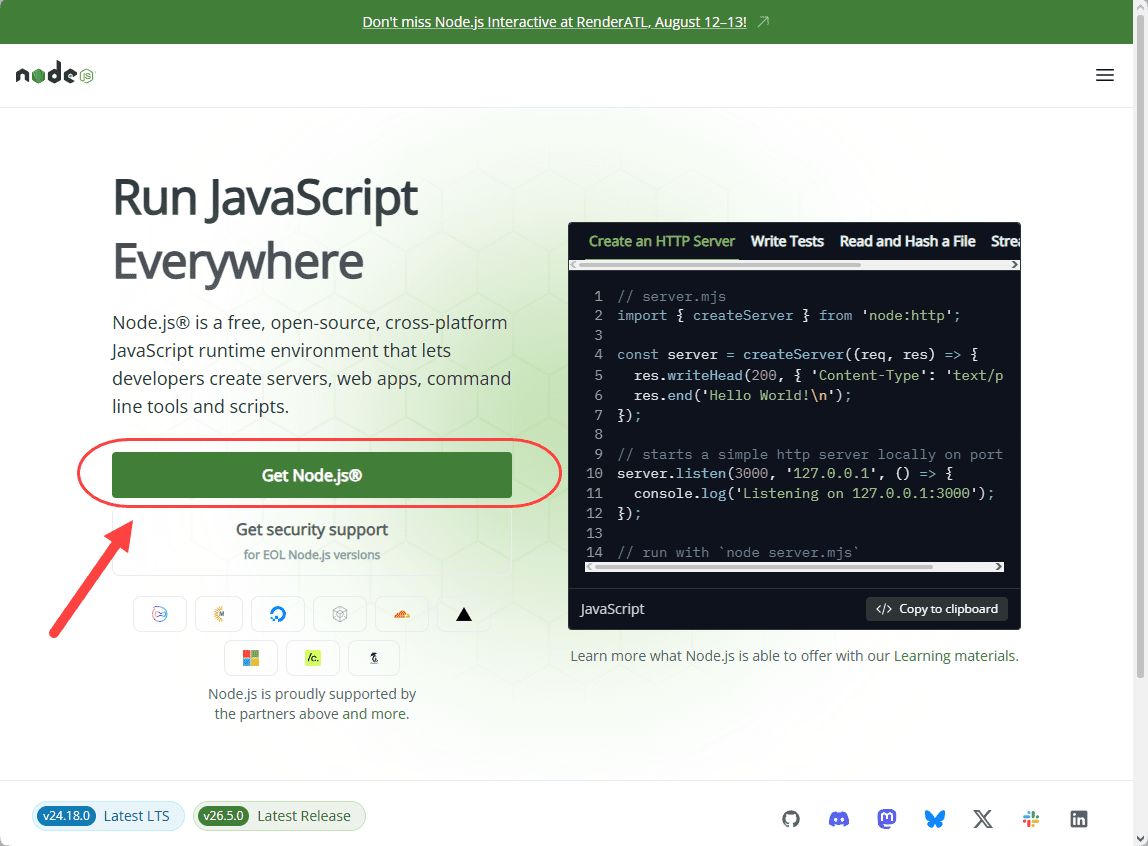The width and height of the screenshot is (1148, 846).
Task: Click the gray hexagon cube partner logo
Action: tap(340, 614)
